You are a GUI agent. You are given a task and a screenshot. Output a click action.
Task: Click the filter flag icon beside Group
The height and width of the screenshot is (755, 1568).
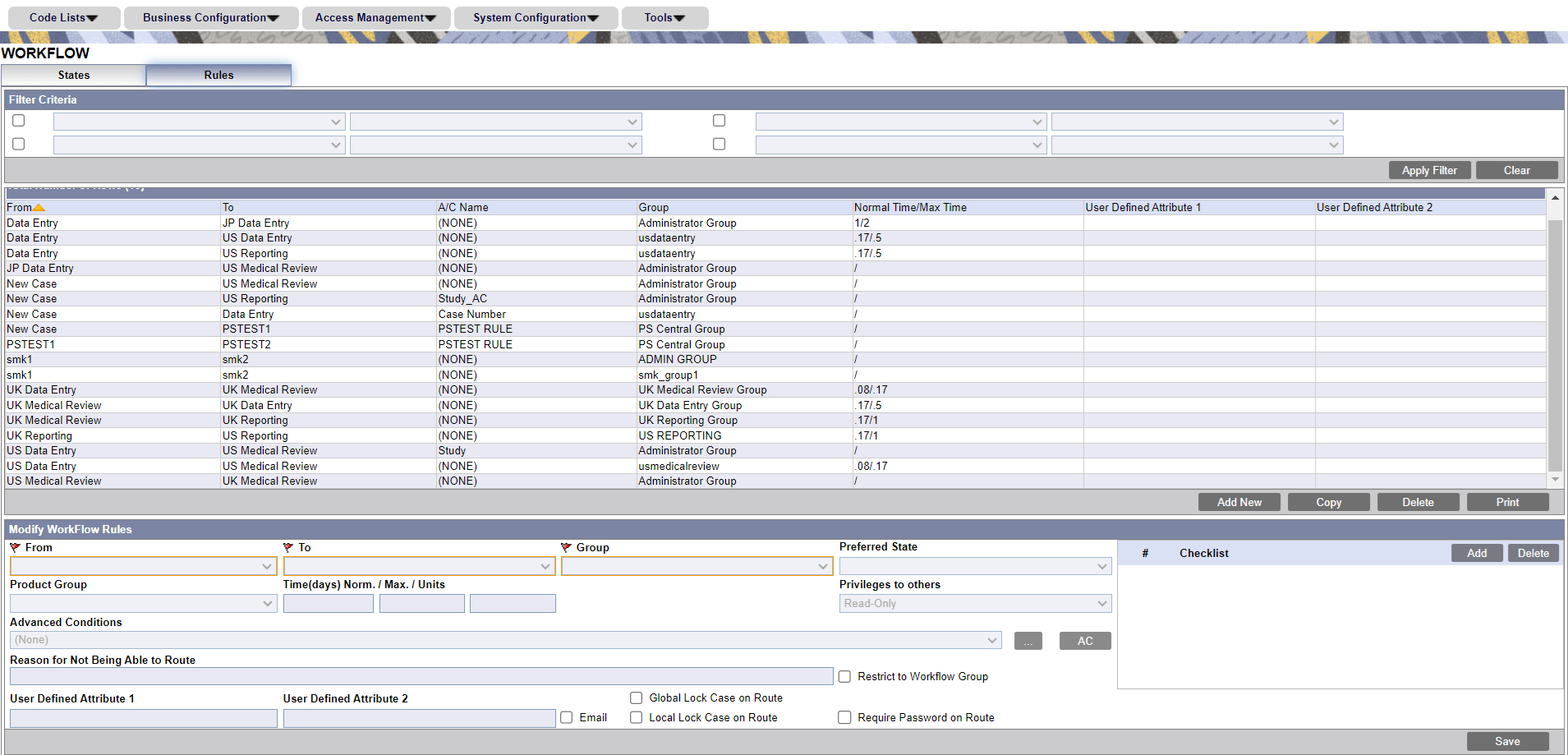566,547
